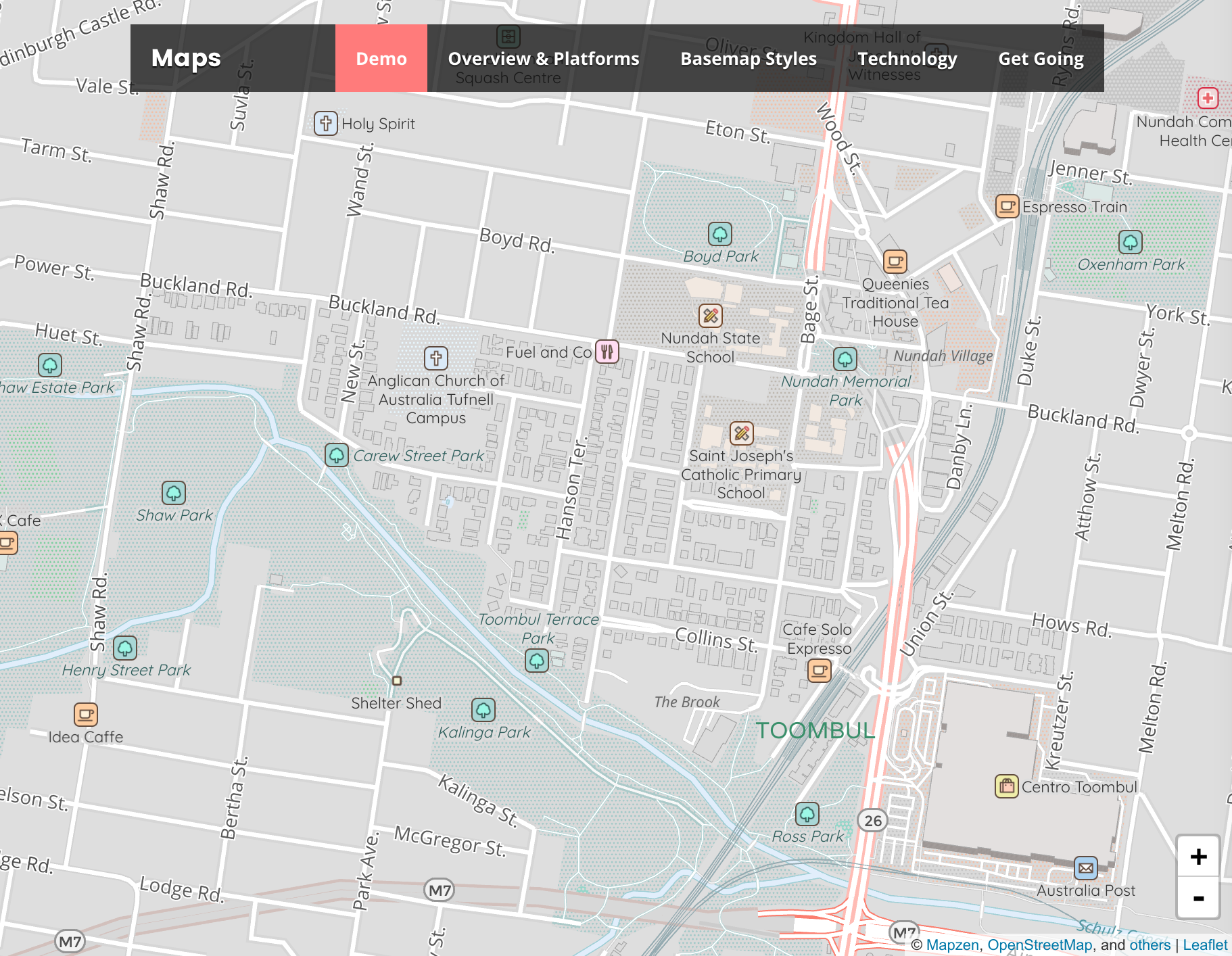Viewport: 1232px width, 956px height.
Task: Open the Basemap Styles menu
Action: click(x=748, y=59)
